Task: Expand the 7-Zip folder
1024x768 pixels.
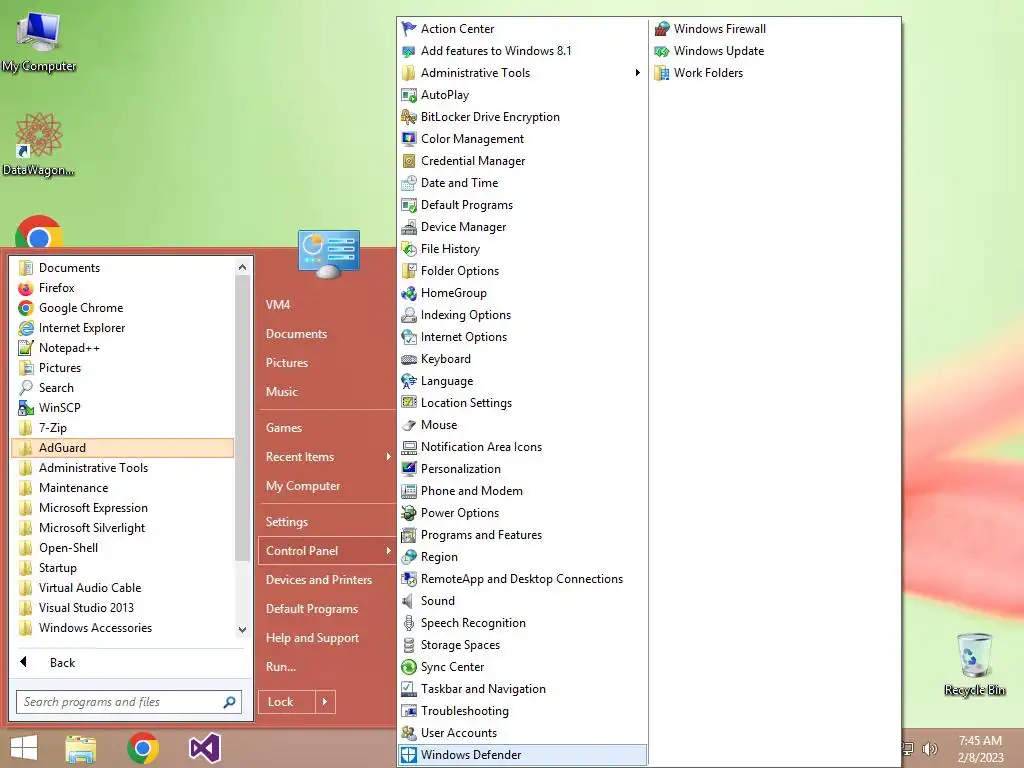Action: point(123,428)
